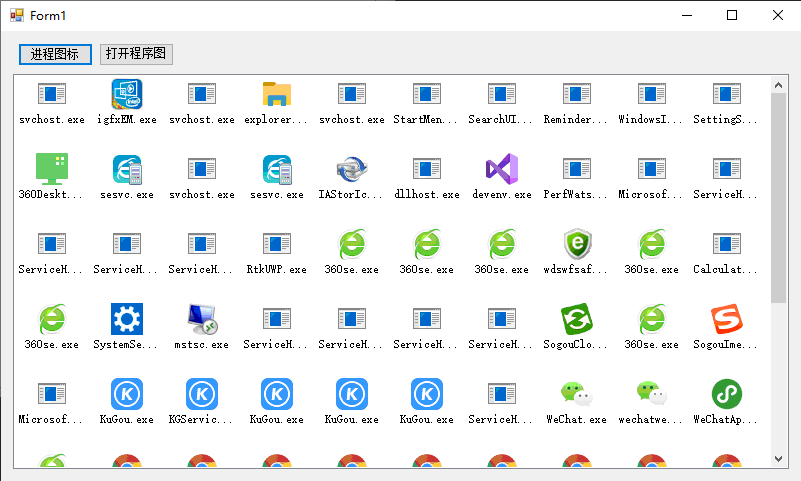
Task: Select the Reminder... process item
Action: (x=577, y=103)
